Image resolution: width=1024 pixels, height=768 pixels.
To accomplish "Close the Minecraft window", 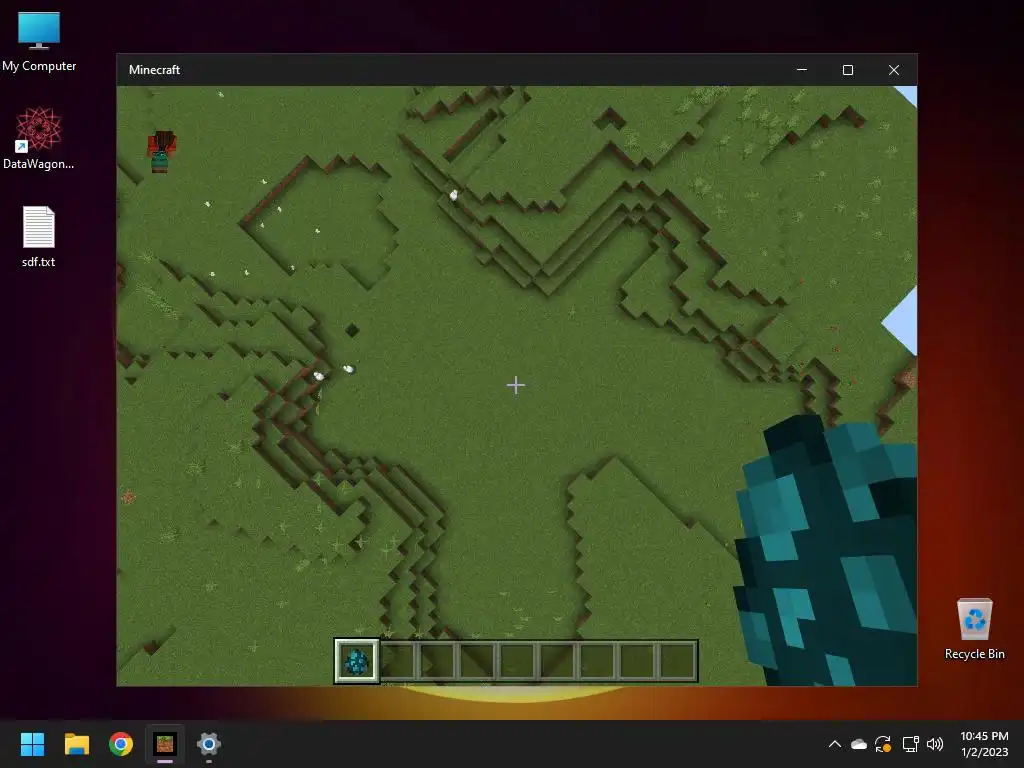I will 894,70.
